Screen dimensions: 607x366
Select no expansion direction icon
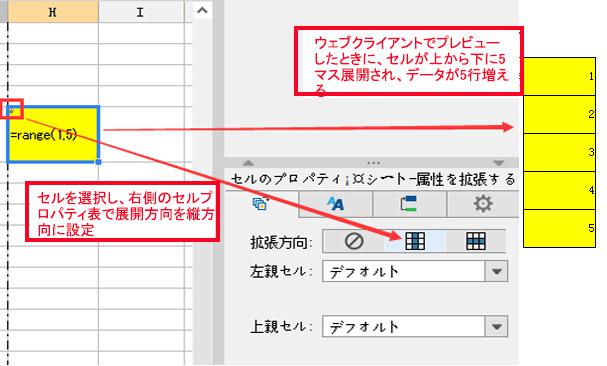coord(354,241)
